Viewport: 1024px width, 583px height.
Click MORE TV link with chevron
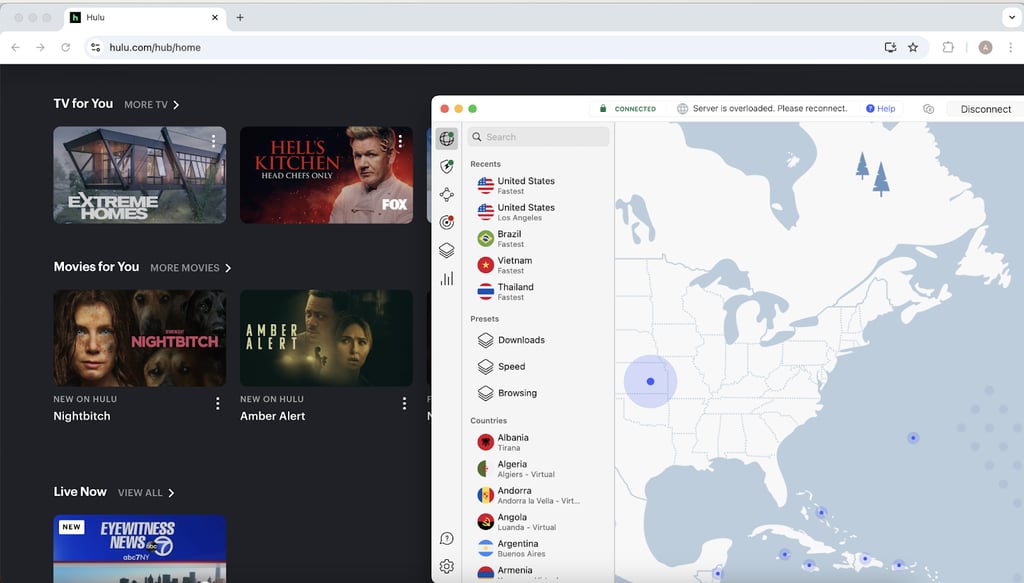152,104
